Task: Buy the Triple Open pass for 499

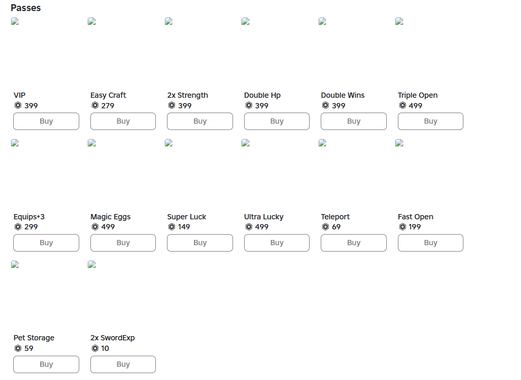Action: pos(430,121)
